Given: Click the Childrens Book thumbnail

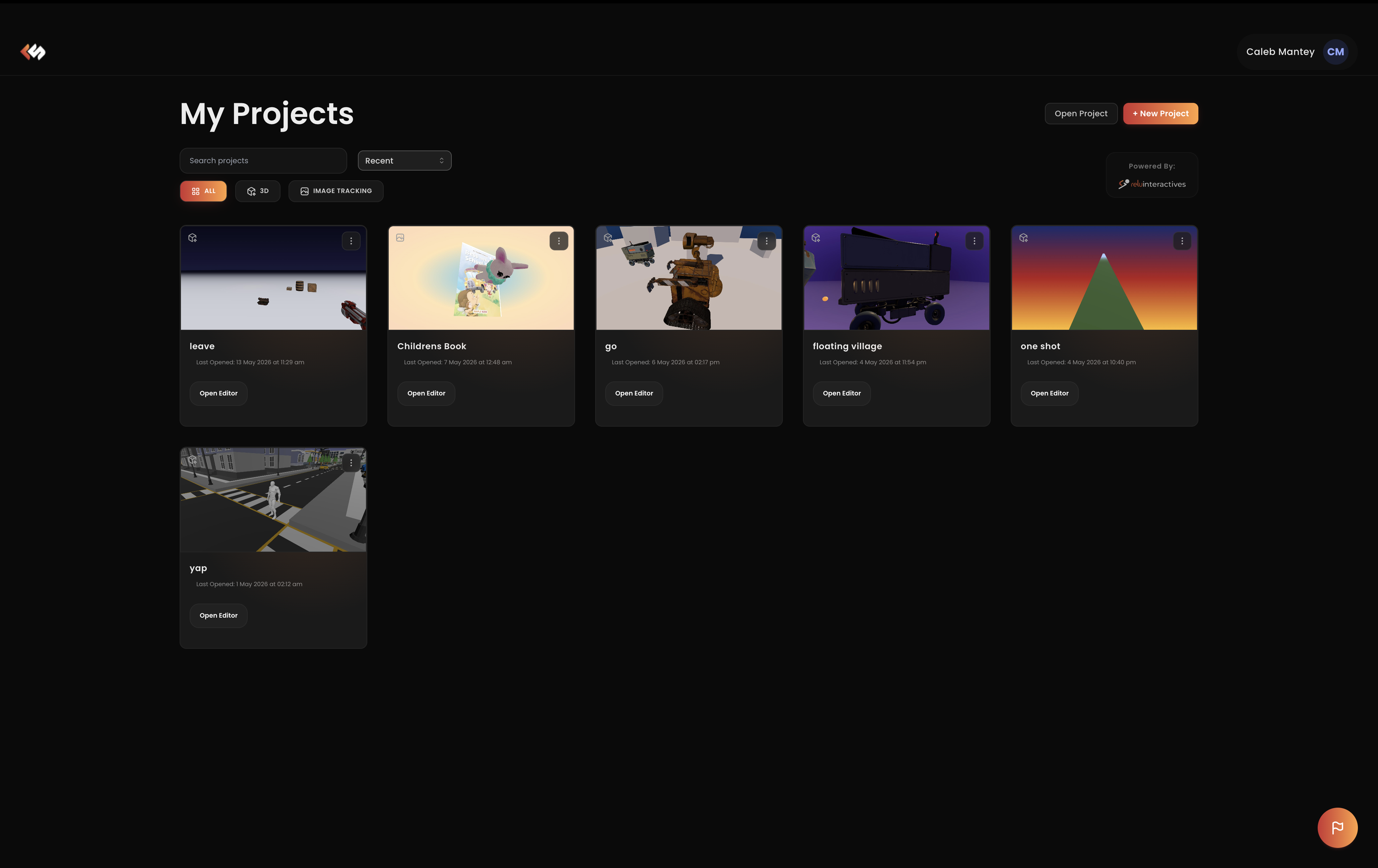Looking at the screenshot, I should (481, 278).
